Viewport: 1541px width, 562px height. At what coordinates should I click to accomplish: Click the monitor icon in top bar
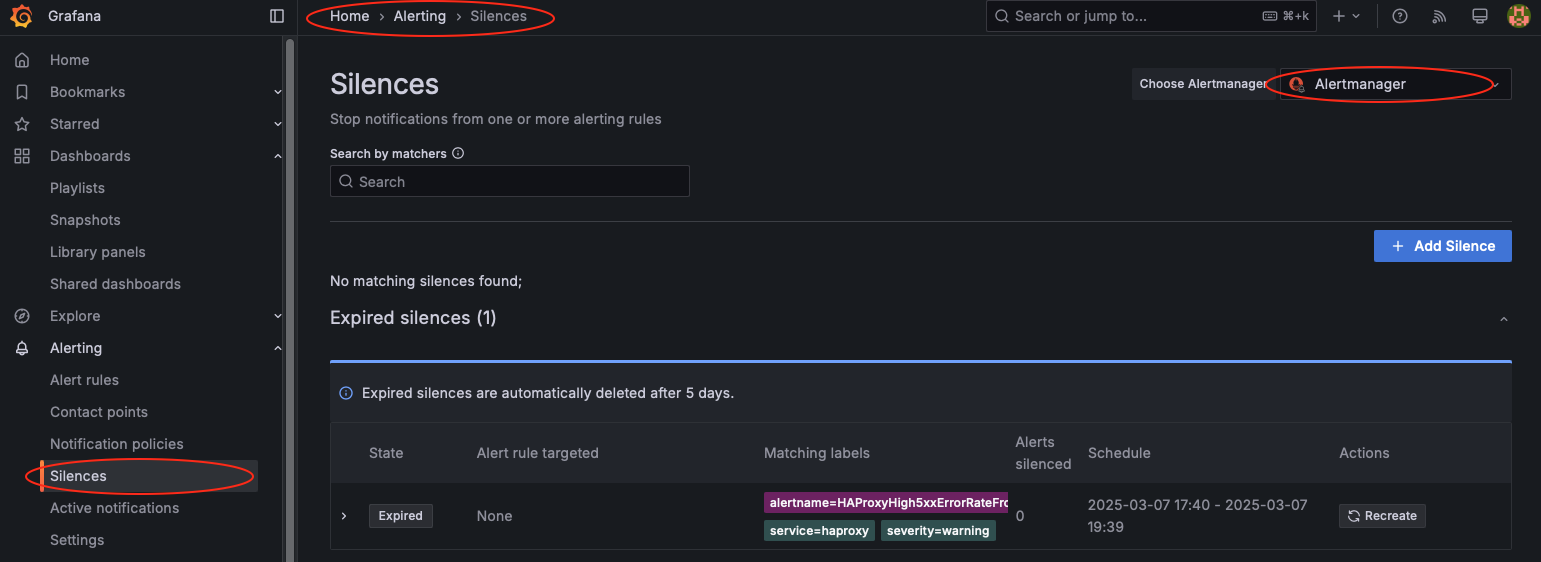tap(1480, 16)
